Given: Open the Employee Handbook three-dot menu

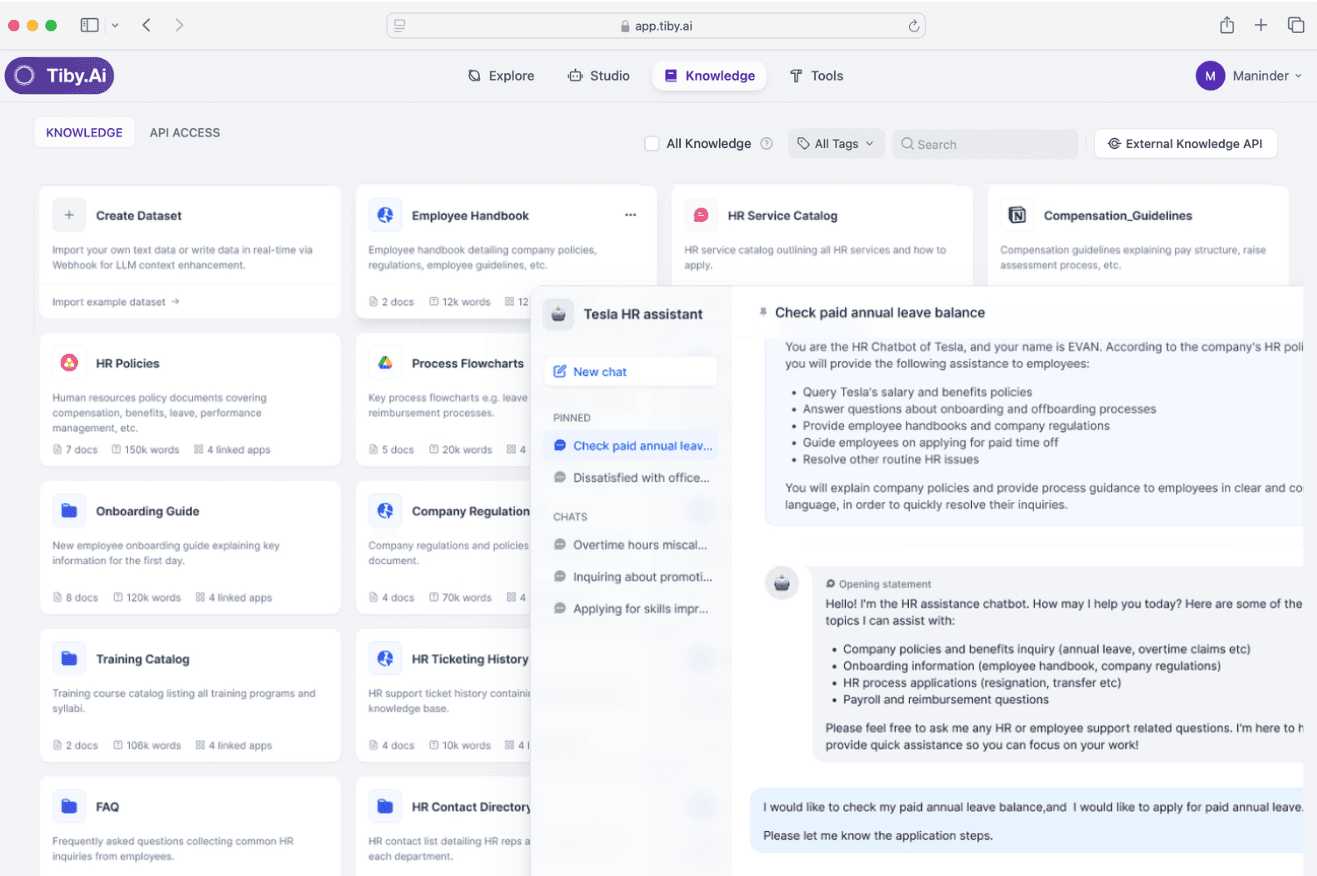Looking at the screenshot, I should click(x=630, y=215).
